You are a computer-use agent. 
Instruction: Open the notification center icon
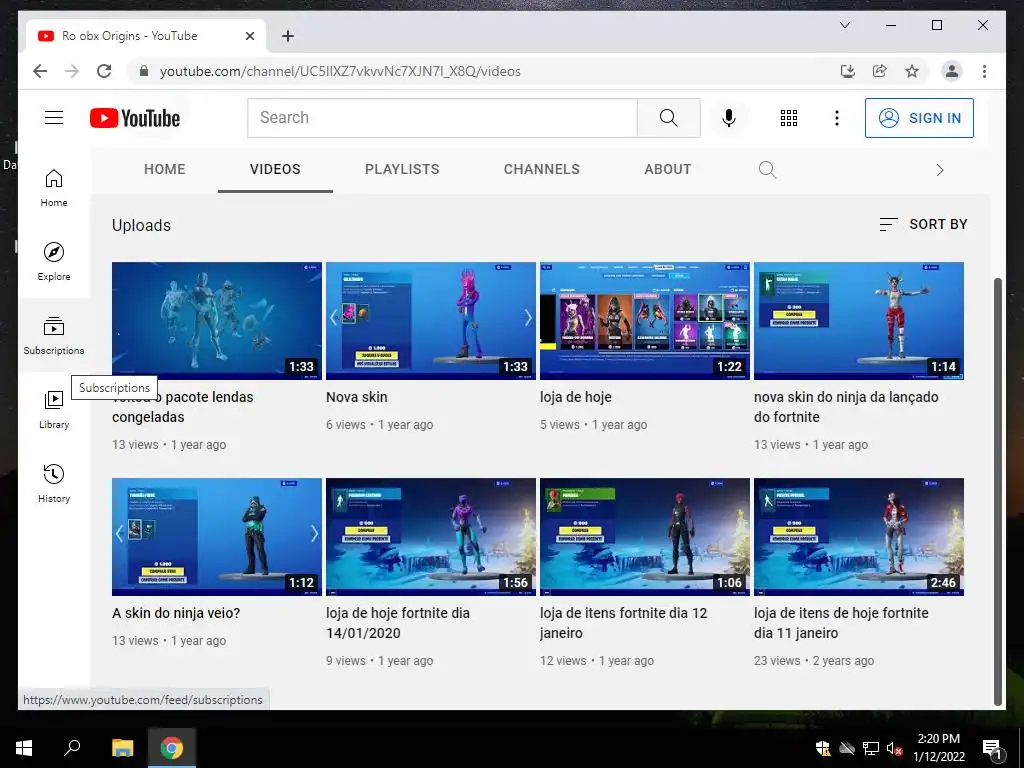(x=992, y=748)
